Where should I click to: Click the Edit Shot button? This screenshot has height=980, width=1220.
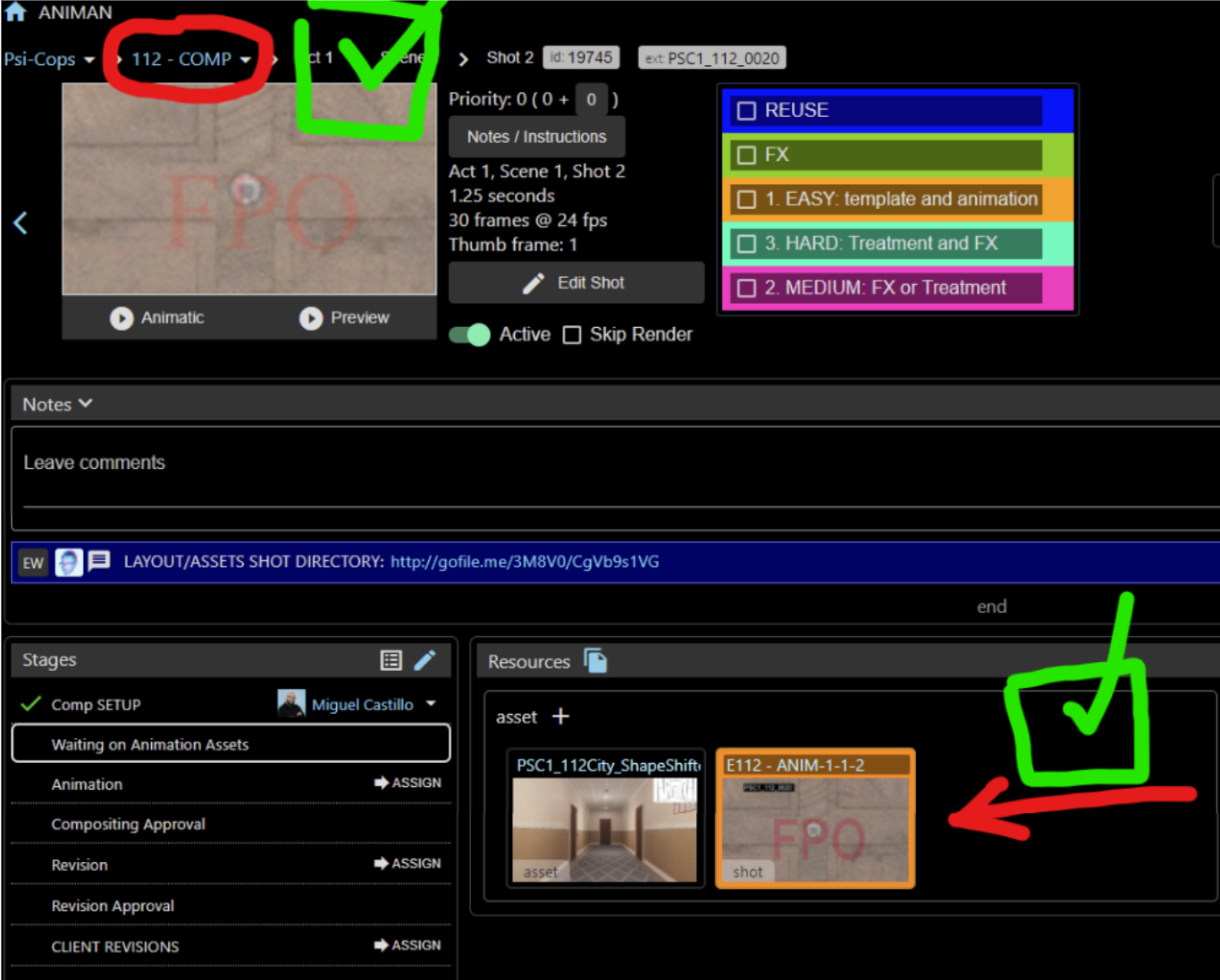tap(576, 283)
